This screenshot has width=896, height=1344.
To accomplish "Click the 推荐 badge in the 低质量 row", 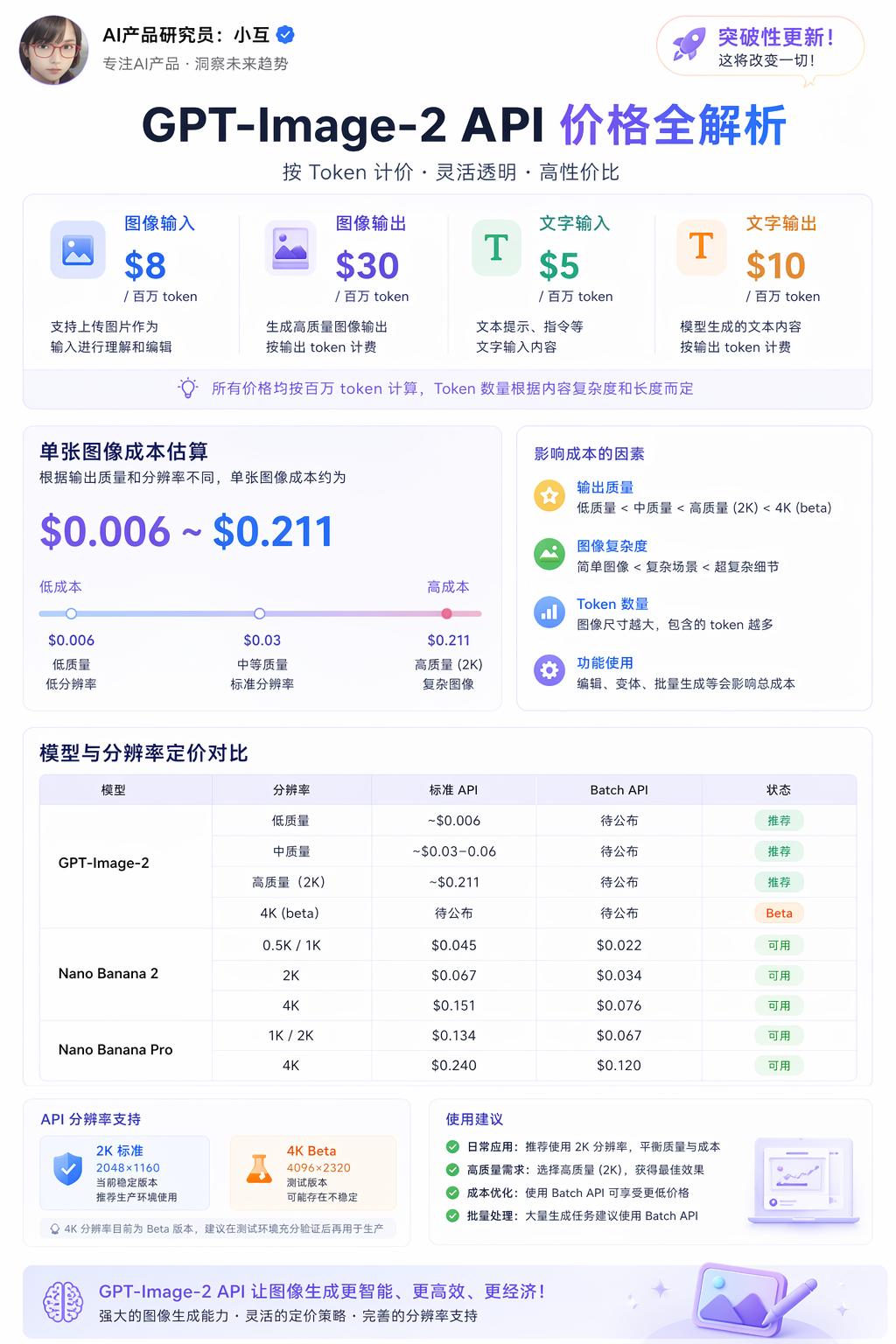I will point(779,821).
